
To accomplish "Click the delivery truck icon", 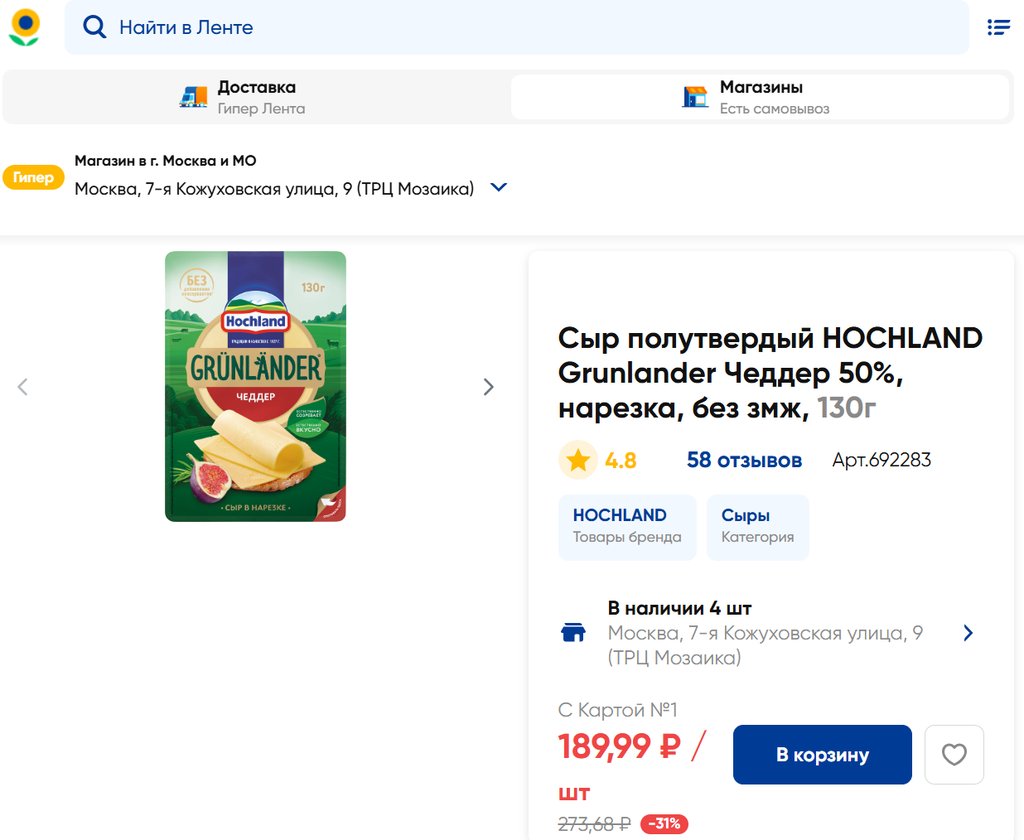I will click(x=193, y=97).
